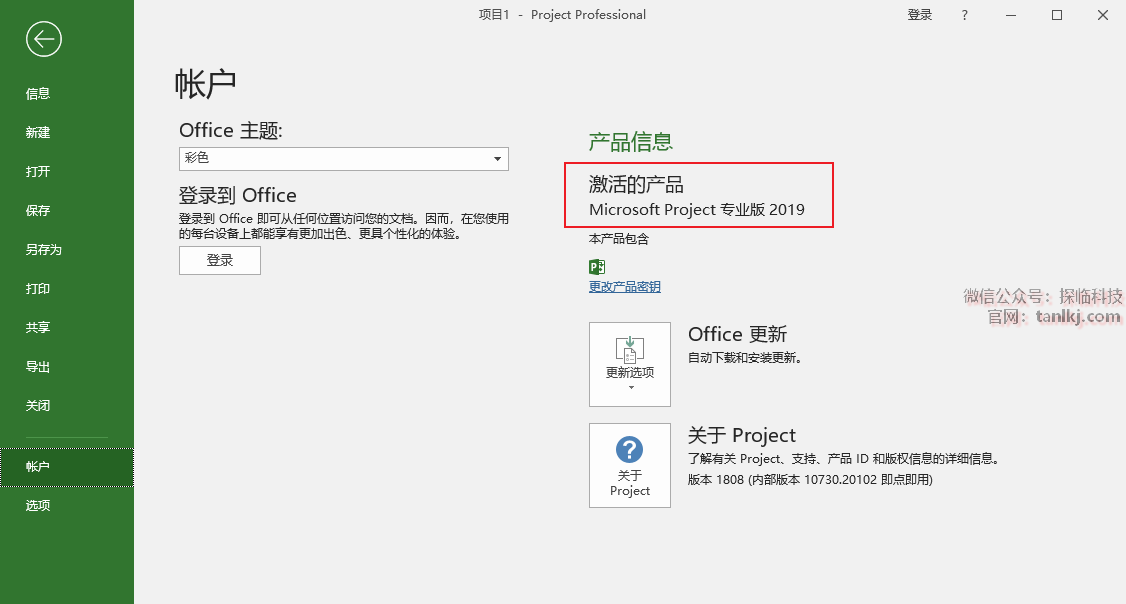1126x604 pixels.
Task: Open the 共享 sidebar item
Action: pos(38,327)
